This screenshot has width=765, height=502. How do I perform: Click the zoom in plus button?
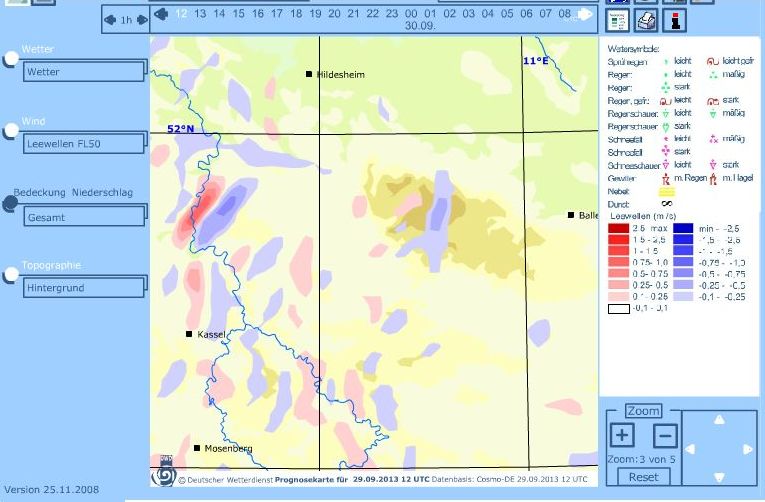pos(622,435)
